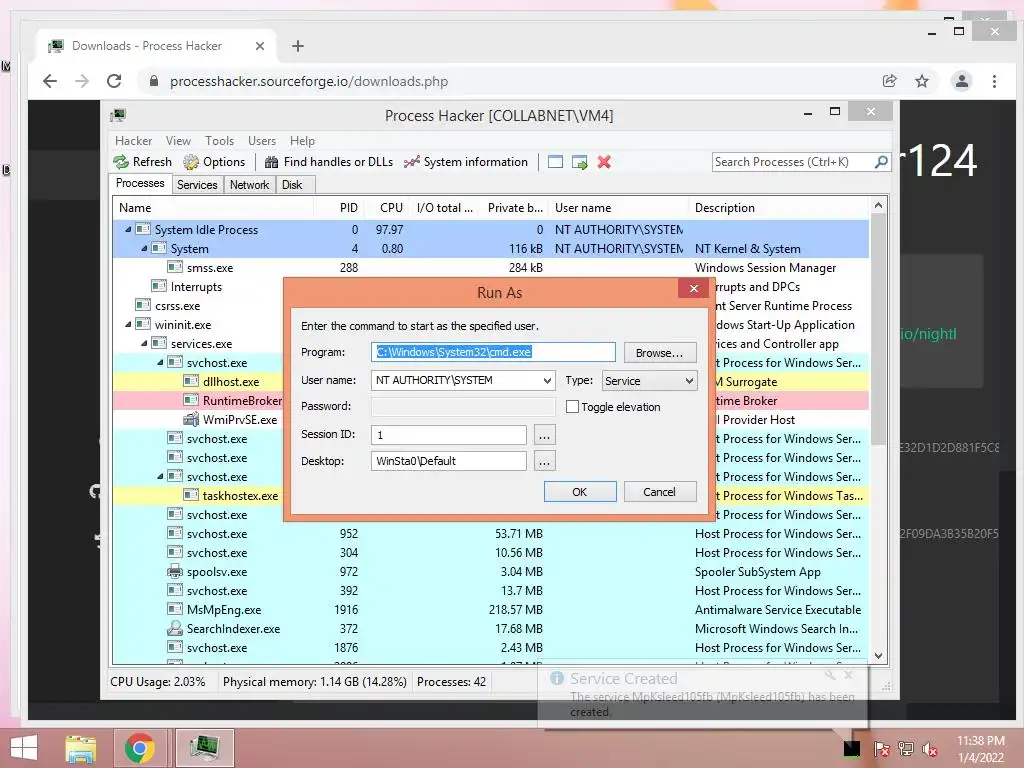Open the Windows Start button
1024x768 pixels.
24,748
